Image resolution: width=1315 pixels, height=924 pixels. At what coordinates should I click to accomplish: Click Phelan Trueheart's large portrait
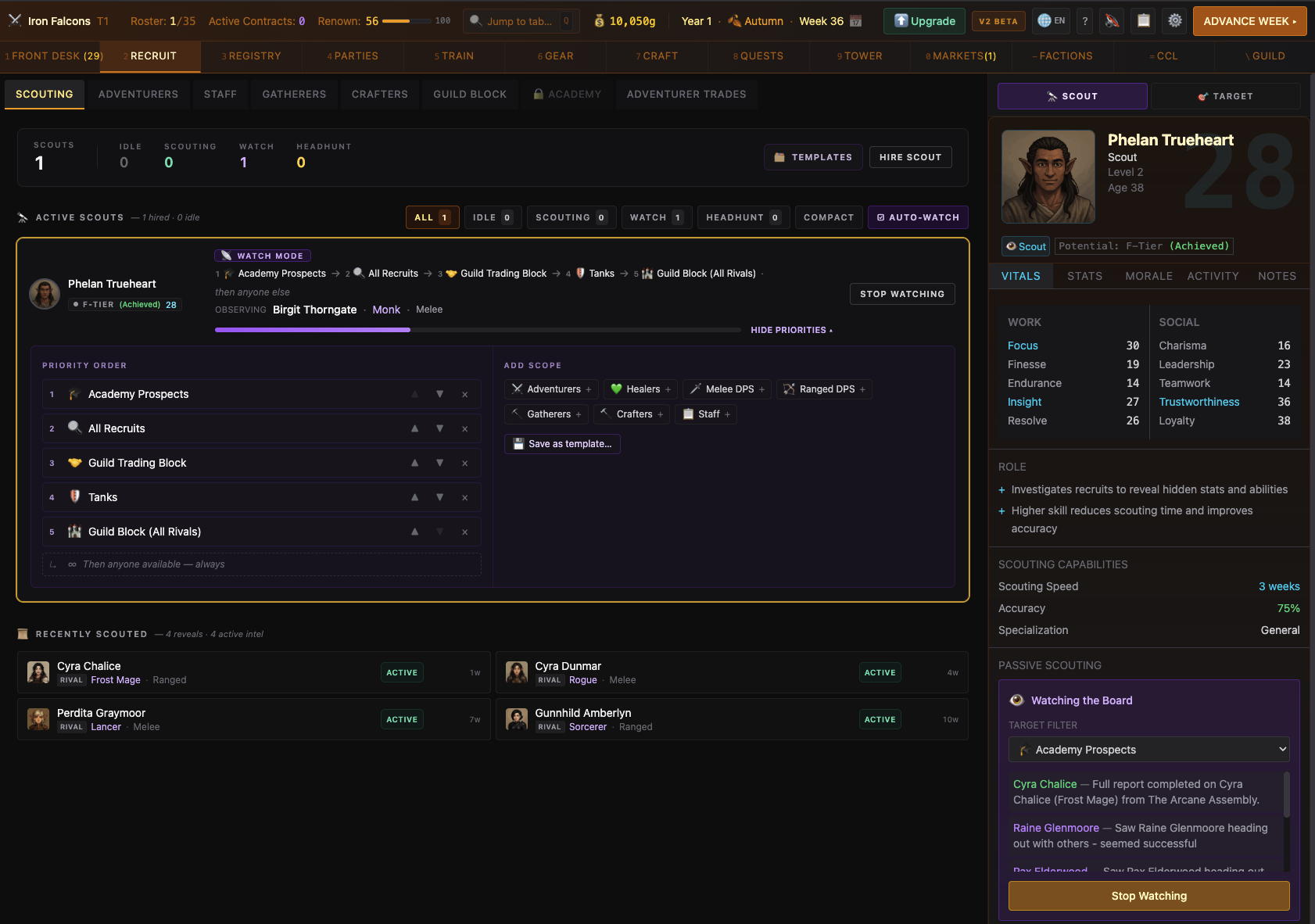click(1048, 177)
